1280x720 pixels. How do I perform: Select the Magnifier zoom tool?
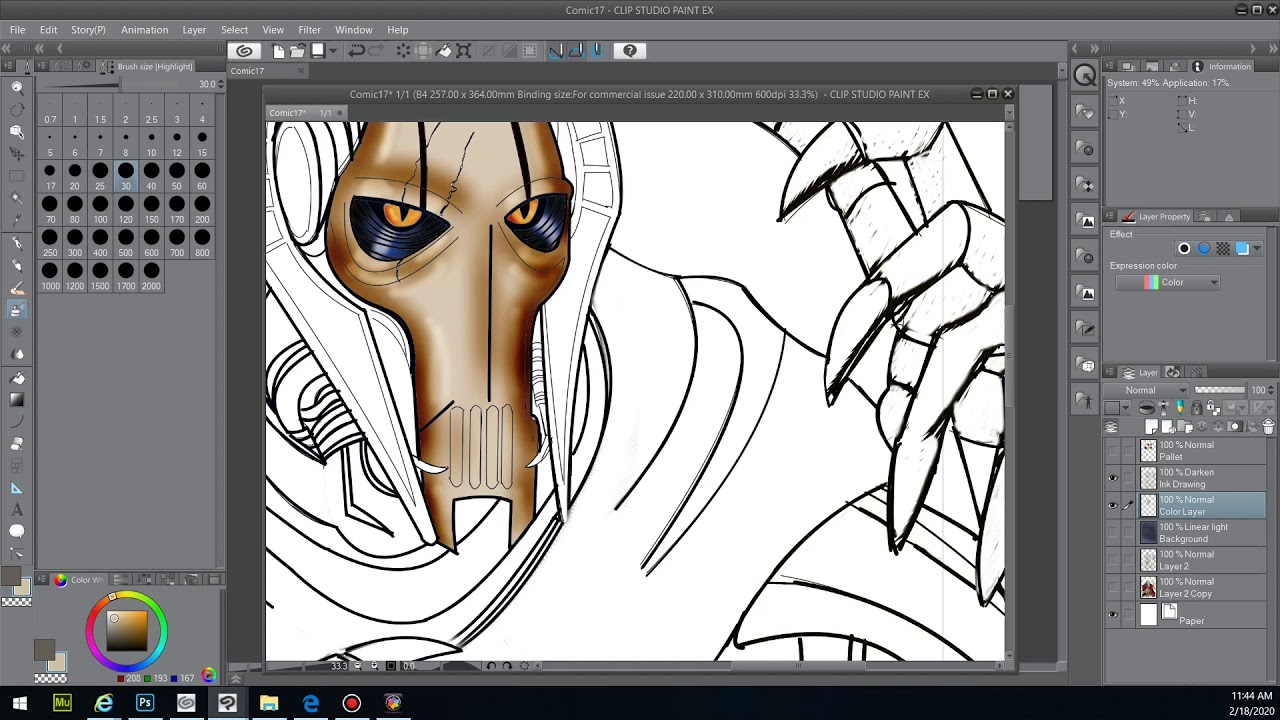(x=17, y=88)
